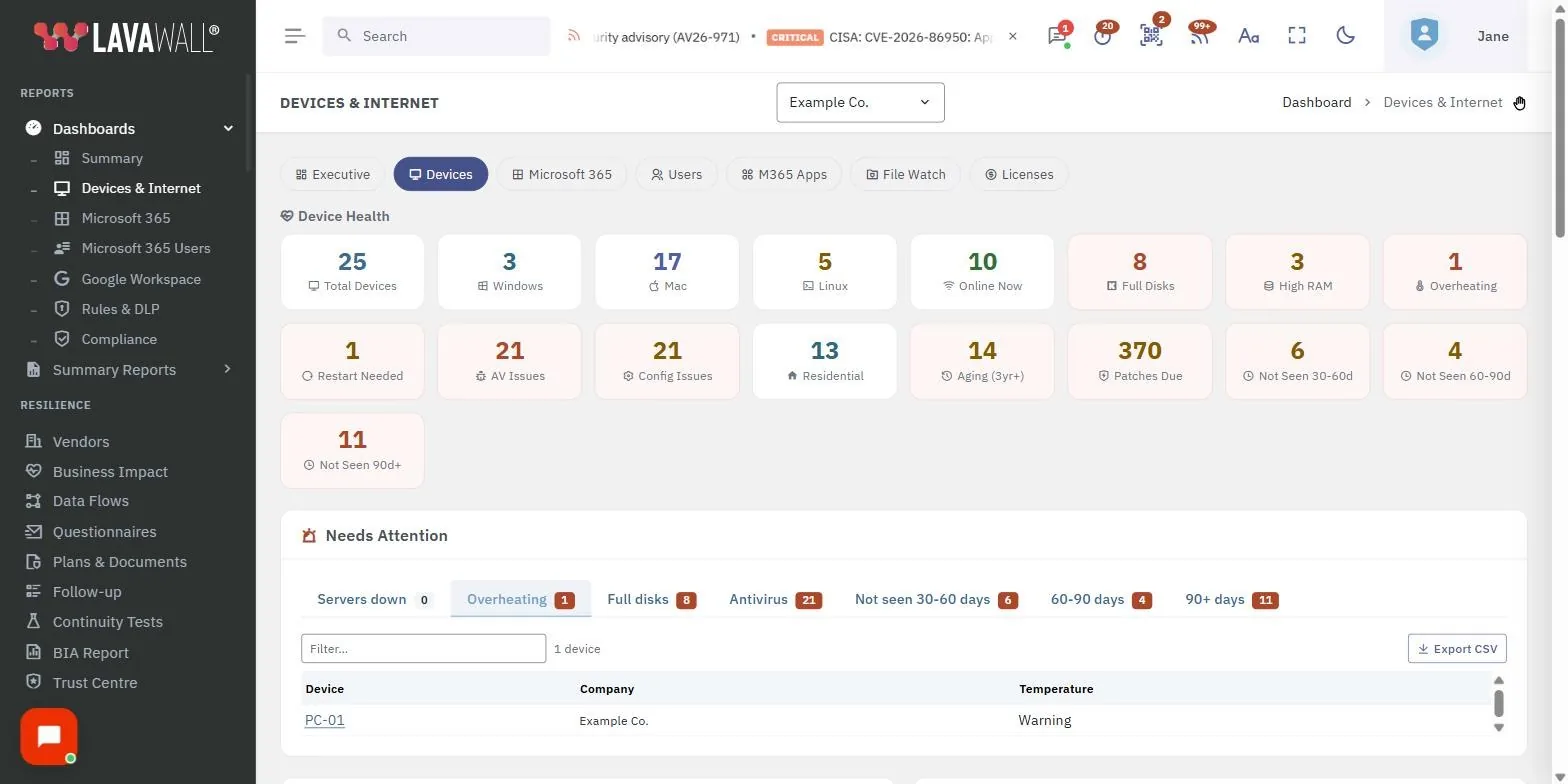Viewport: 1568px width, 784px height.
Task: Enter fullscreen mode via the expand icon
Action: 1297,36
